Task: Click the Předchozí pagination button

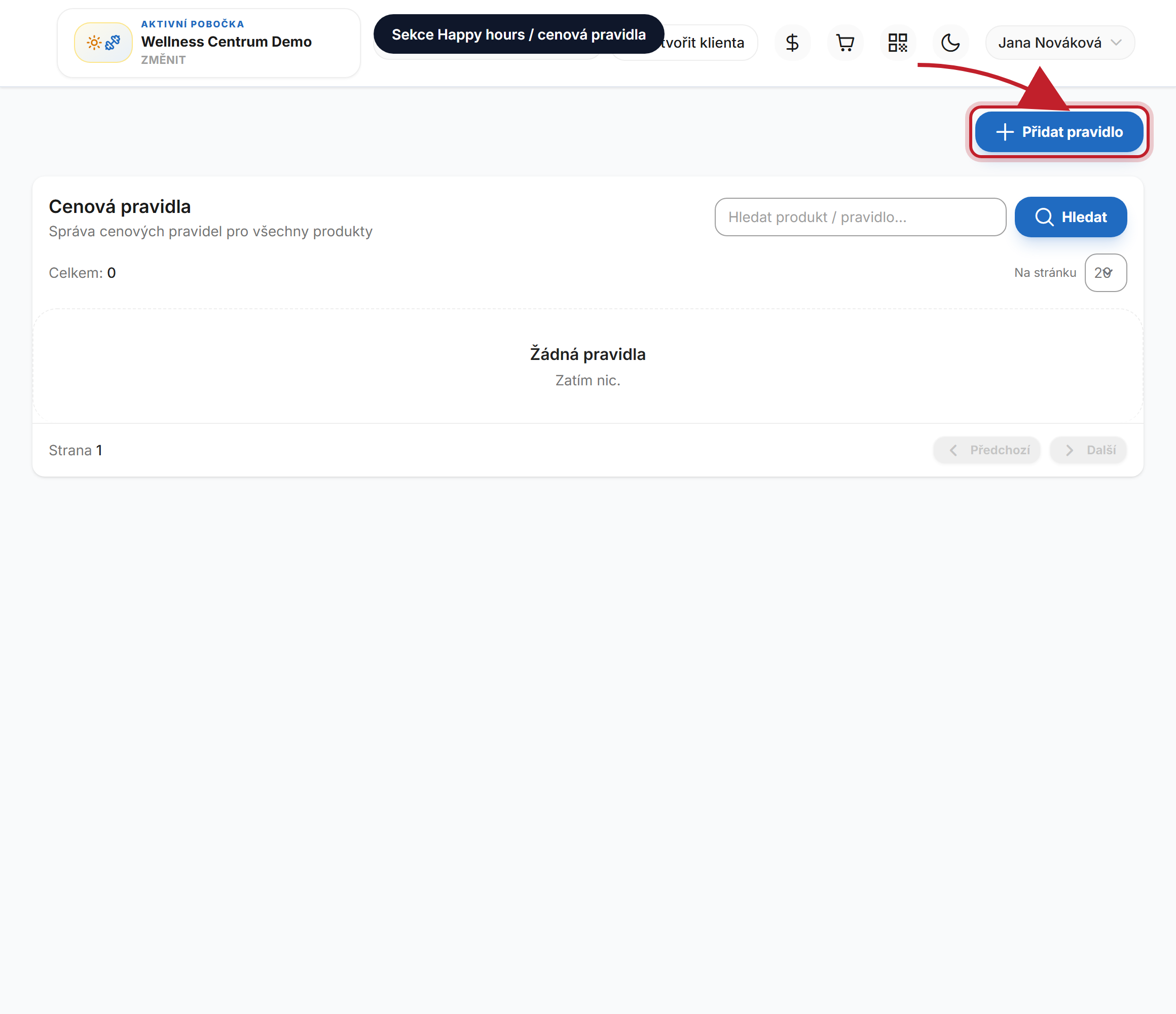Action: [987, 450]
